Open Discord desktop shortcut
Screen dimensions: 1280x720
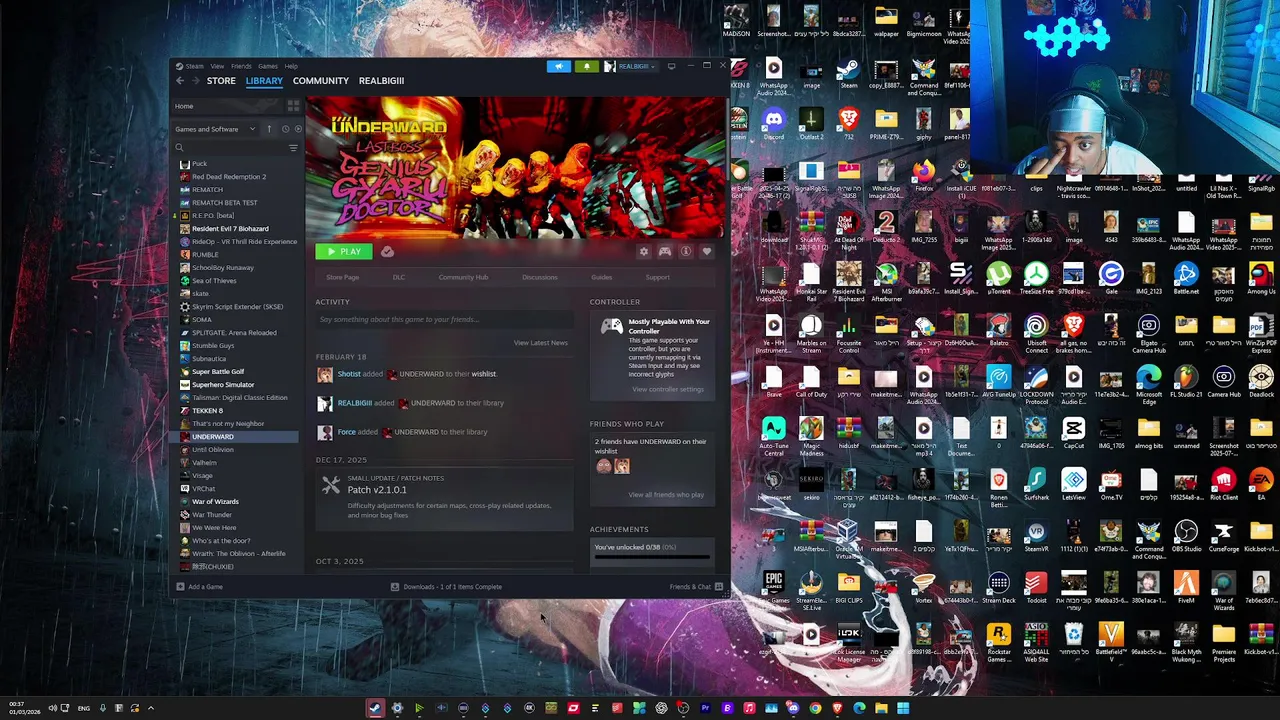click(x=773, y=123)
